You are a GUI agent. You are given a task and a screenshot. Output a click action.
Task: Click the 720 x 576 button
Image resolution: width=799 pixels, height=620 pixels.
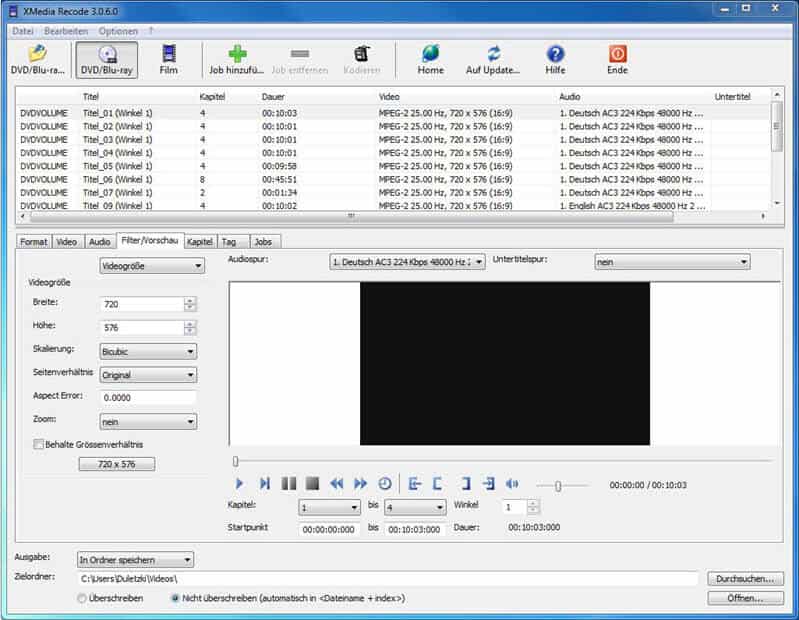coord(117,464)
